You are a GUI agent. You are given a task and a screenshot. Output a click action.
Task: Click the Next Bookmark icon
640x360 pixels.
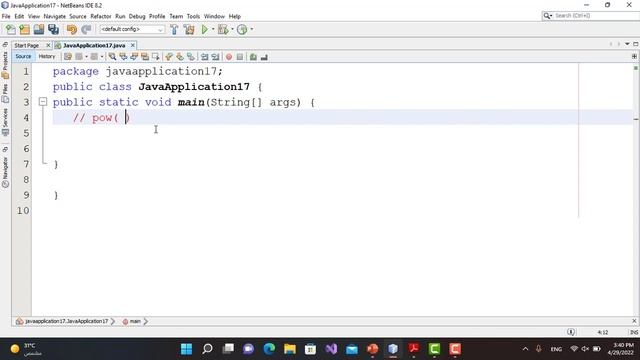coord(180,57)
